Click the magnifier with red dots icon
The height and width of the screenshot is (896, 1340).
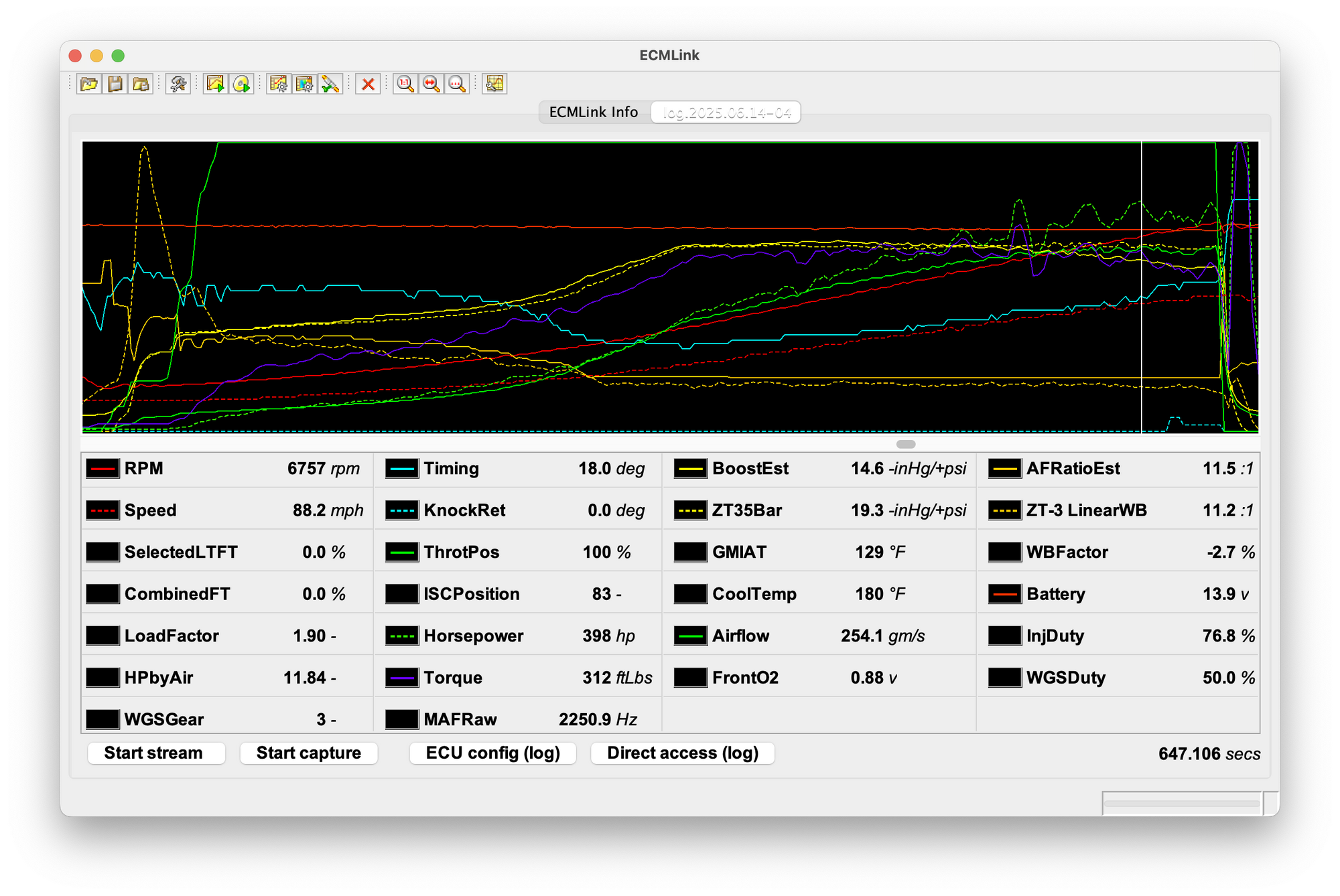(x=456, y=84)
